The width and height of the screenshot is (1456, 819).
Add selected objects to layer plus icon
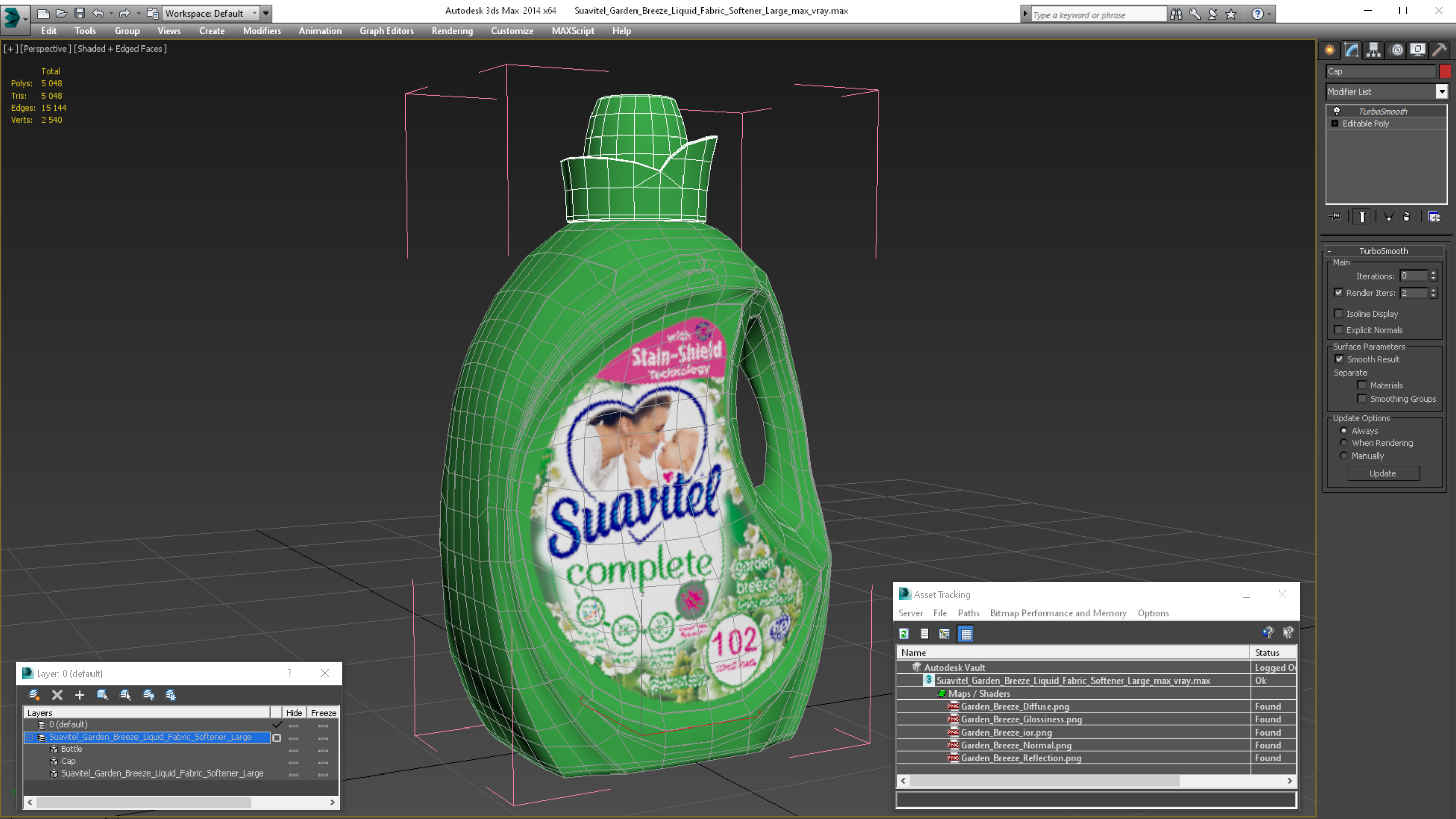click(80, 695)
